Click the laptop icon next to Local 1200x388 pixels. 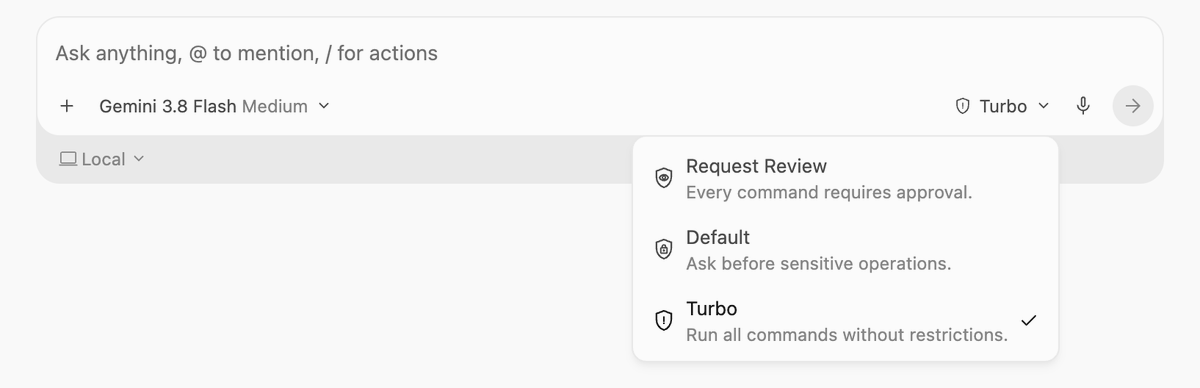tap(68, 159)
